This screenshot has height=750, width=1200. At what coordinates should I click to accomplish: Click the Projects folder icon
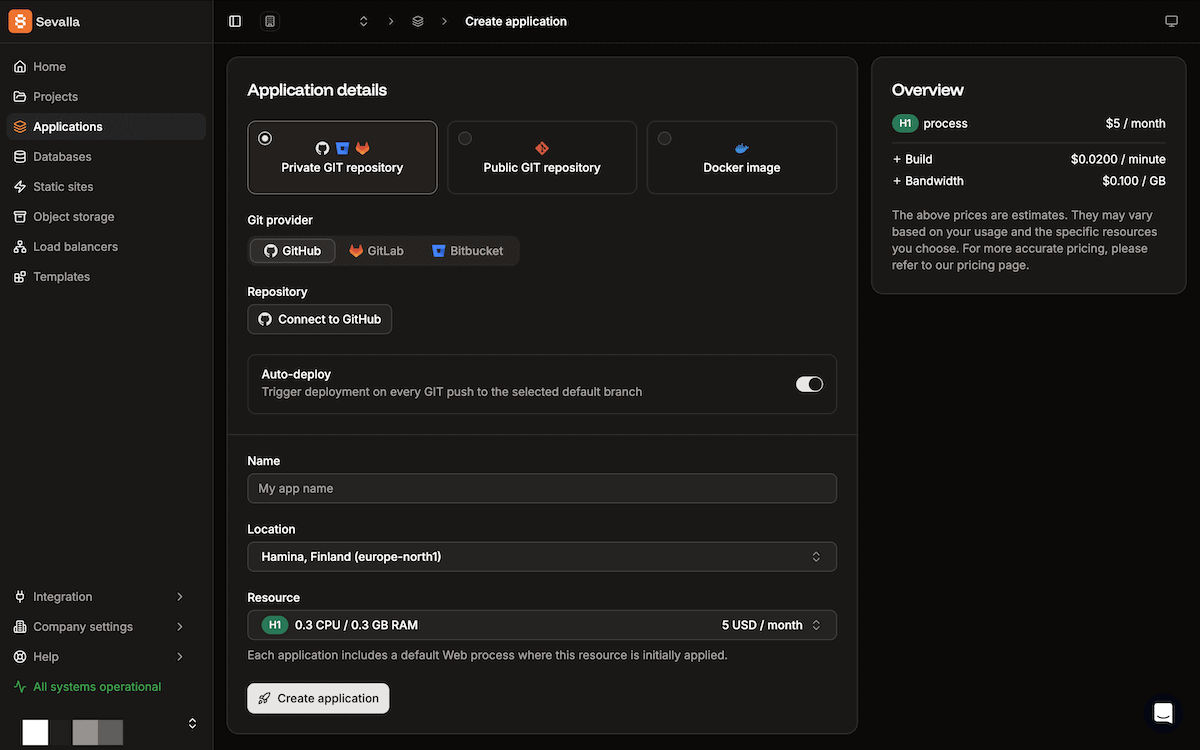point(20,97)
